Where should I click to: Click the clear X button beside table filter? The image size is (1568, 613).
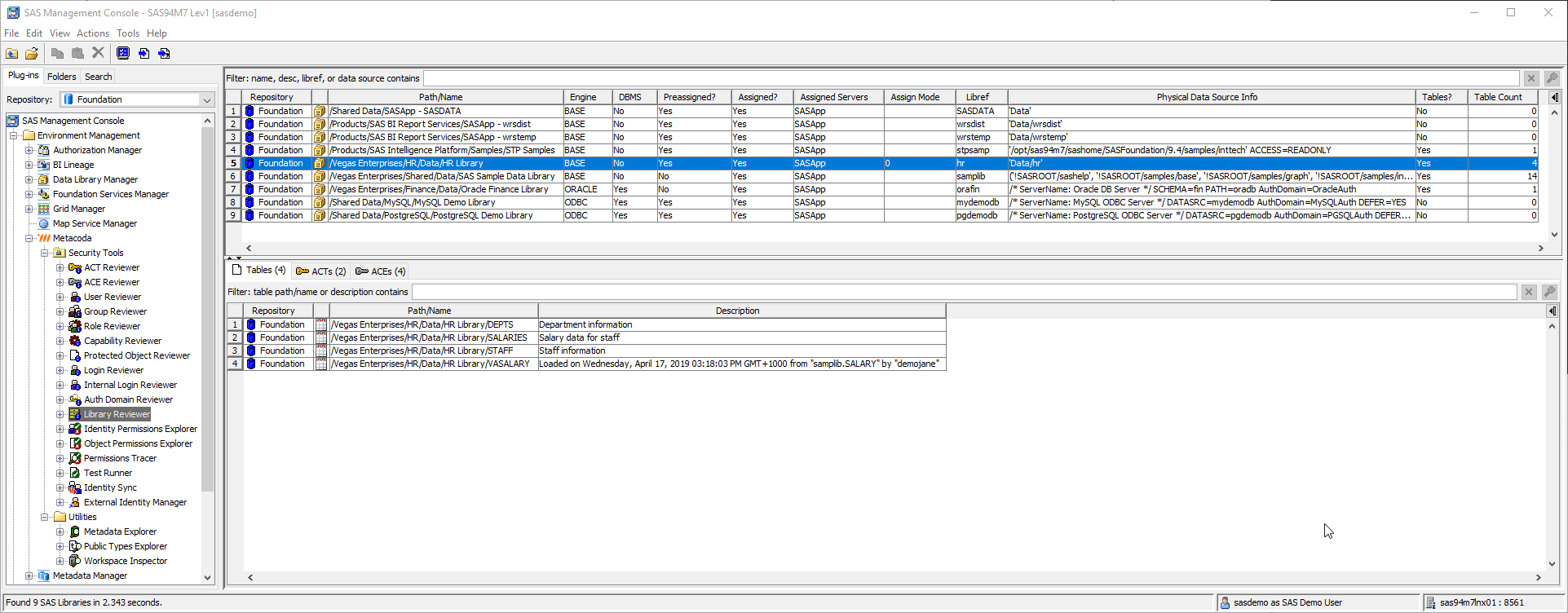tap(1529, 292)
